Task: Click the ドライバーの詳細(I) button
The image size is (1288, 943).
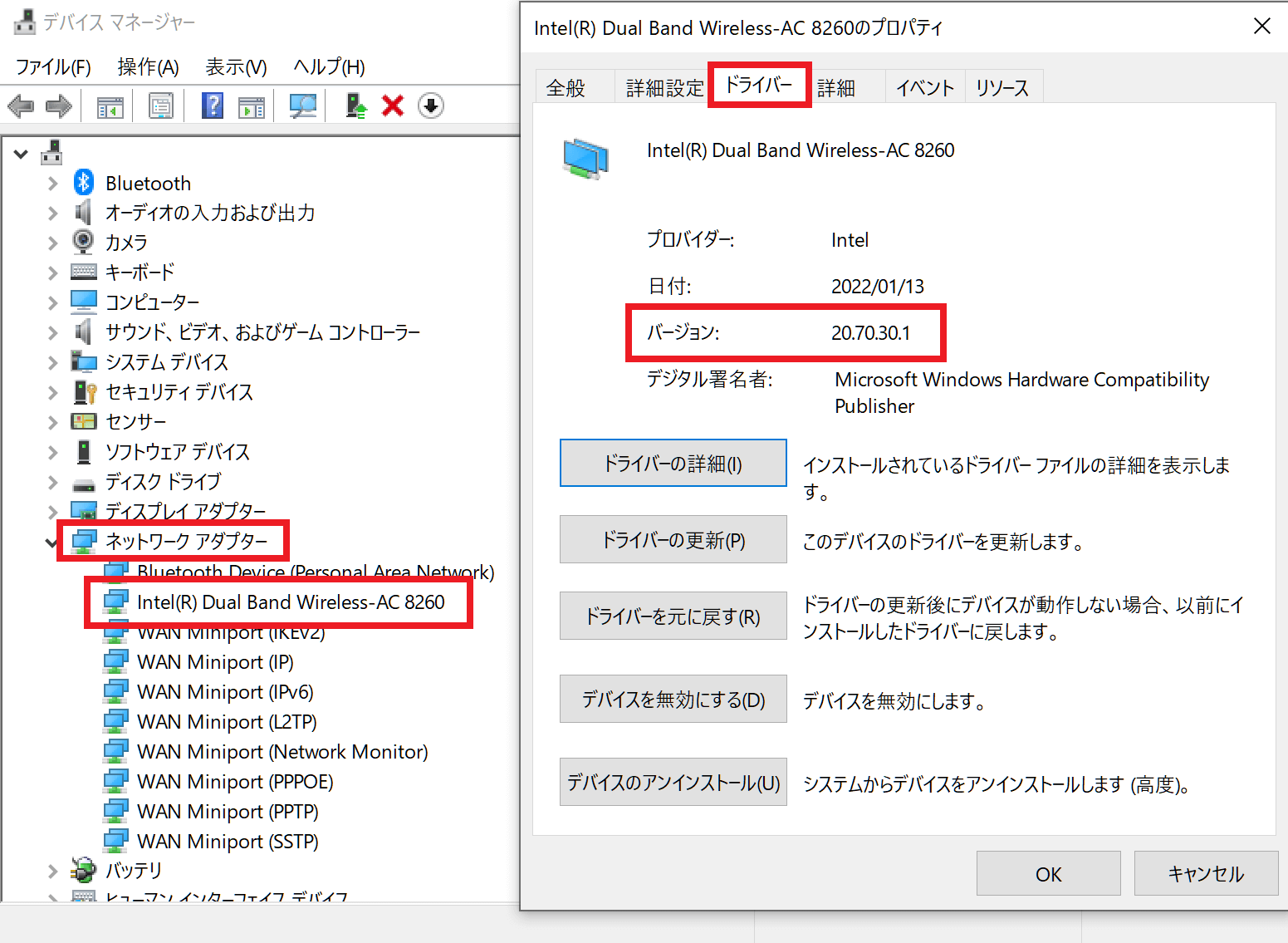Action: (x=673, y=463)
